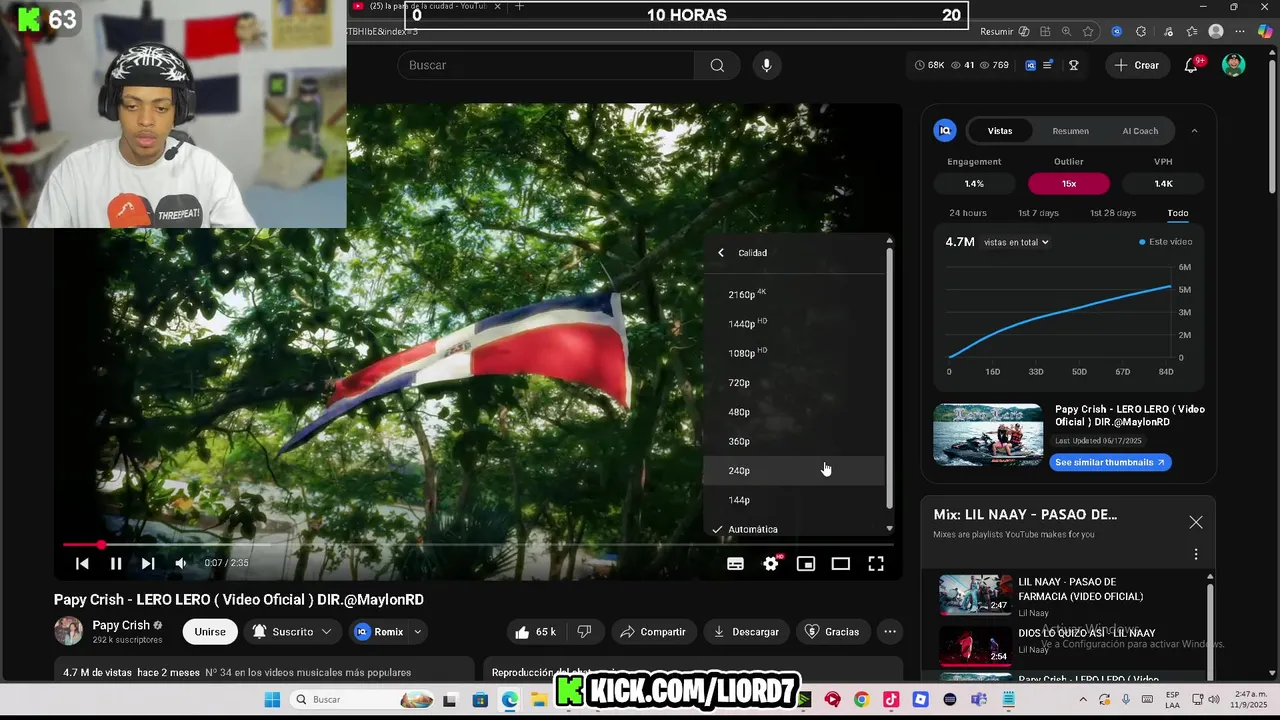Mute the video volume

click(x=181, y=564)
